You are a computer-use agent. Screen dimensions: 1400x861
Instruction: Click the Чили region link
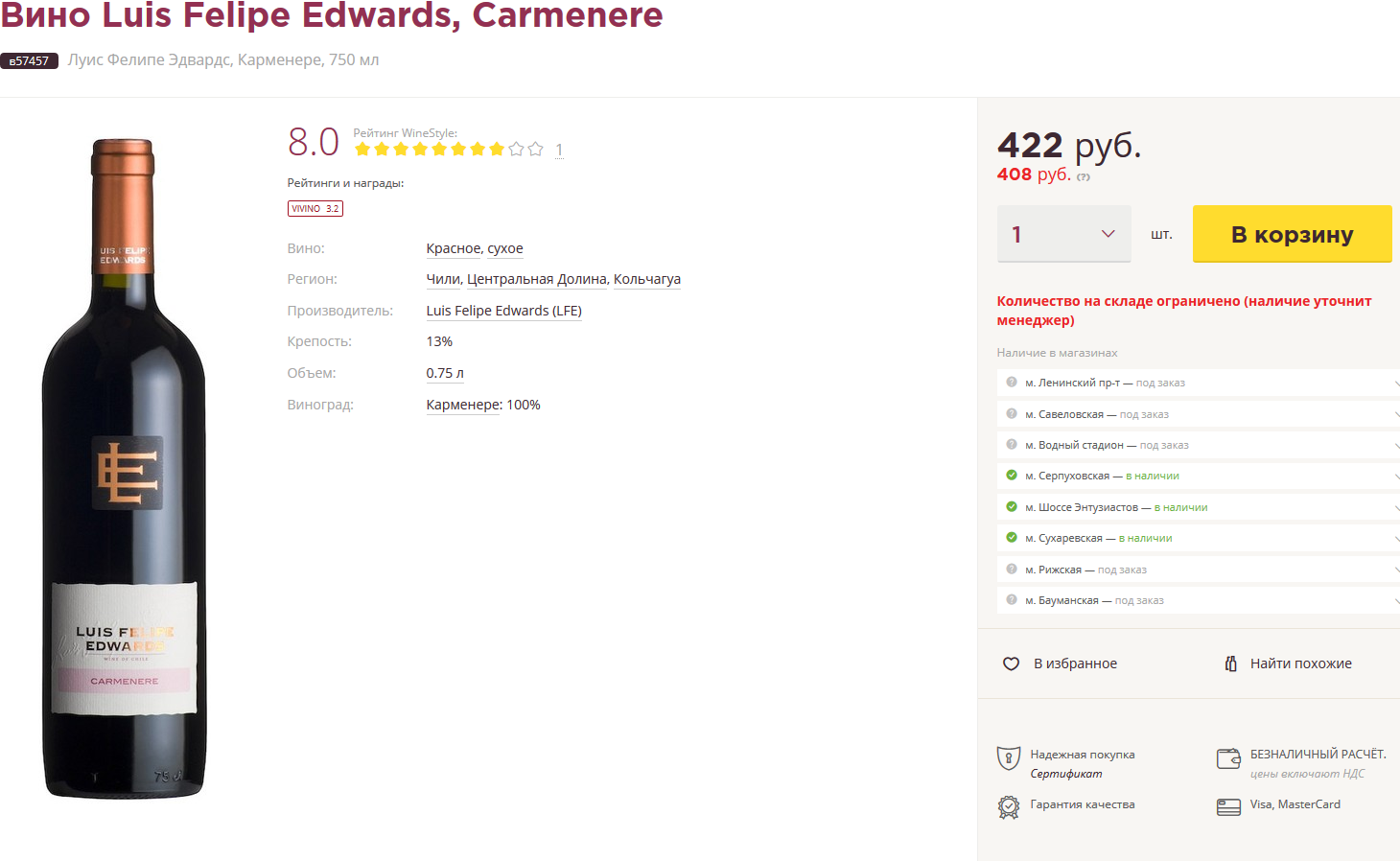(x=443, y=279)
